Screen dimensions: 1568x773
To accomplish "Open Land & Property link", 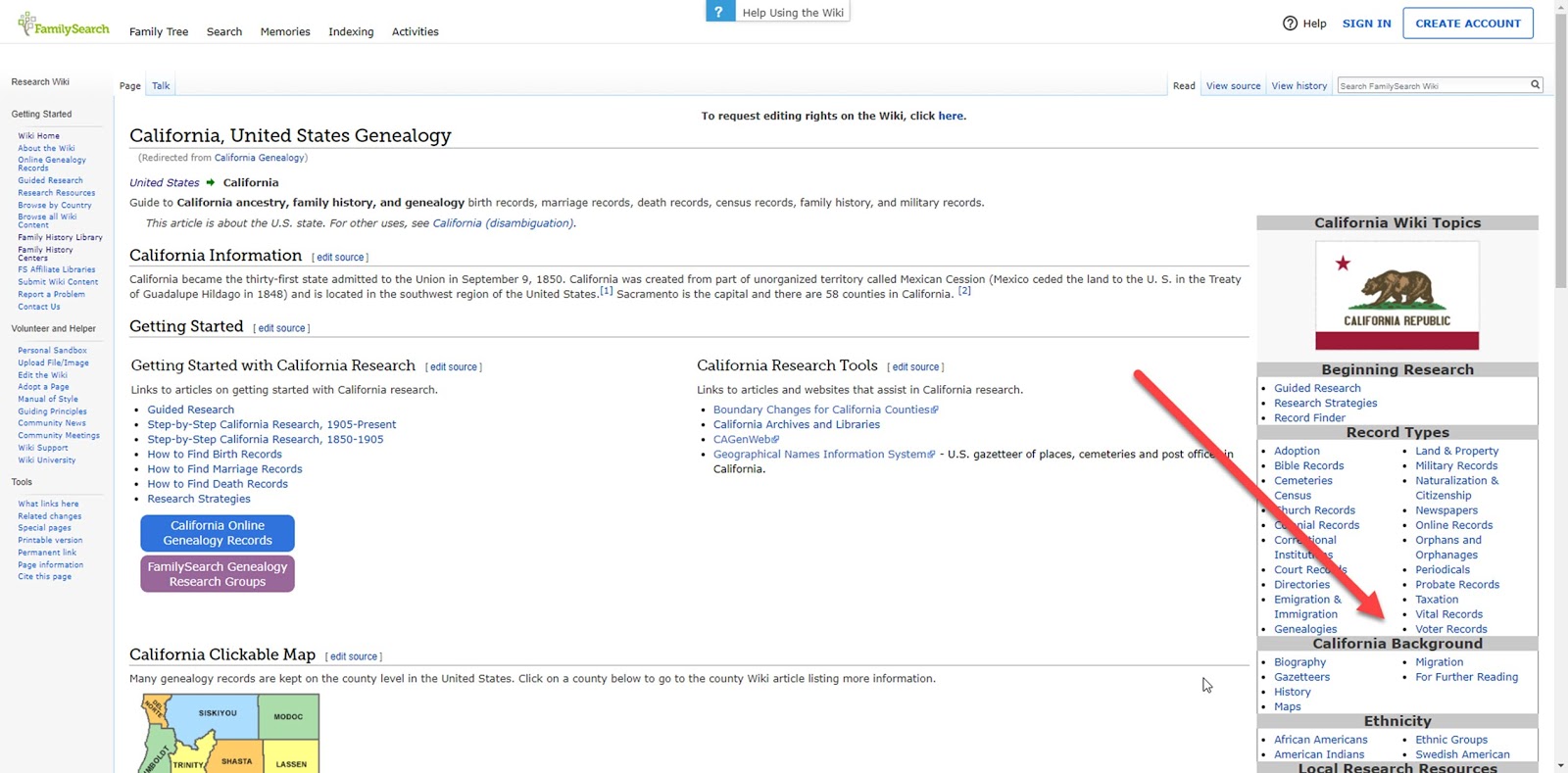I will coord(1456,452).
